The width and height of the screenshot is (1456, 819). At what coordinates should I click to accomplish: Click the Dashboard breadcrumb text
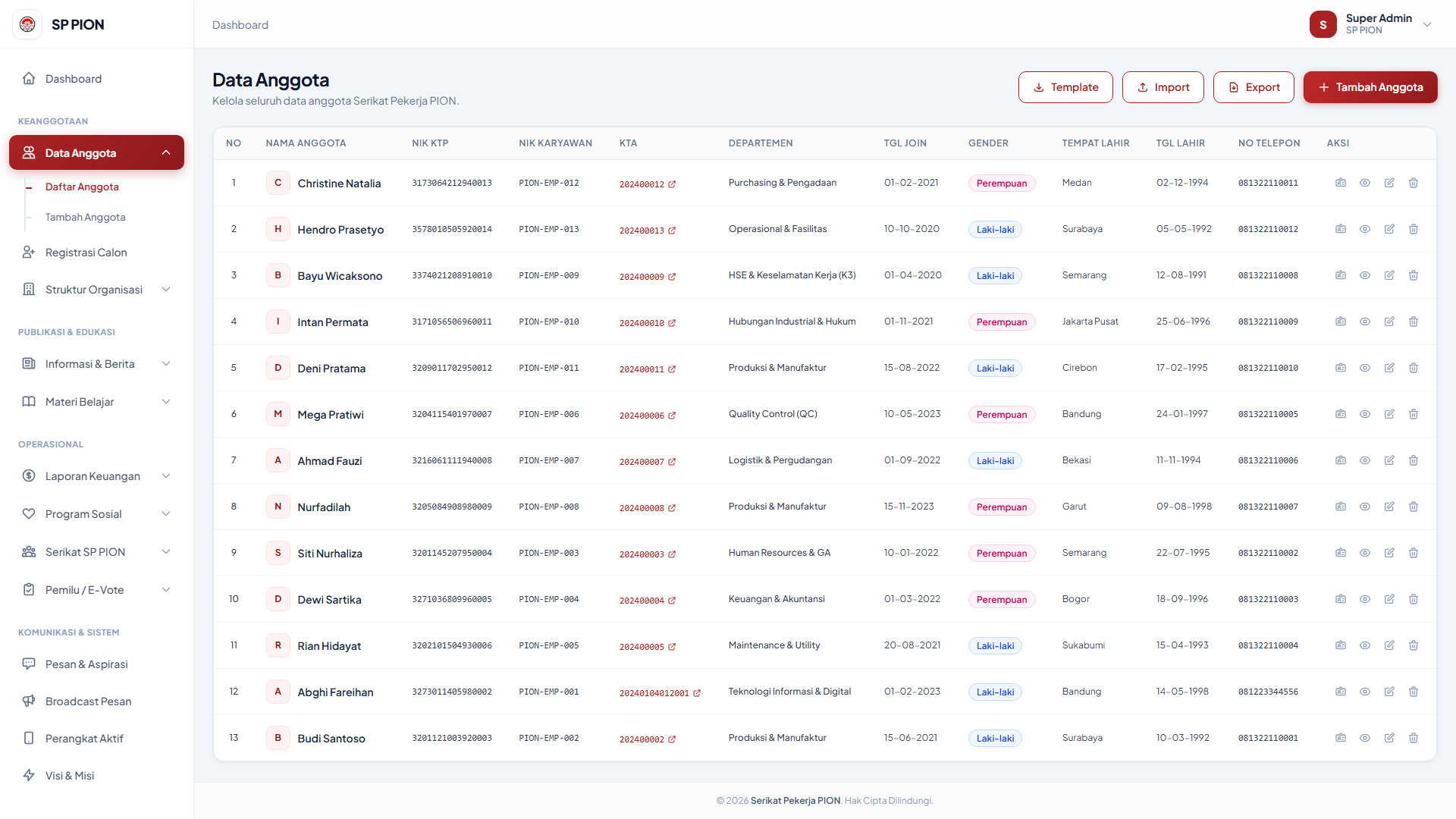coord(240,25)
